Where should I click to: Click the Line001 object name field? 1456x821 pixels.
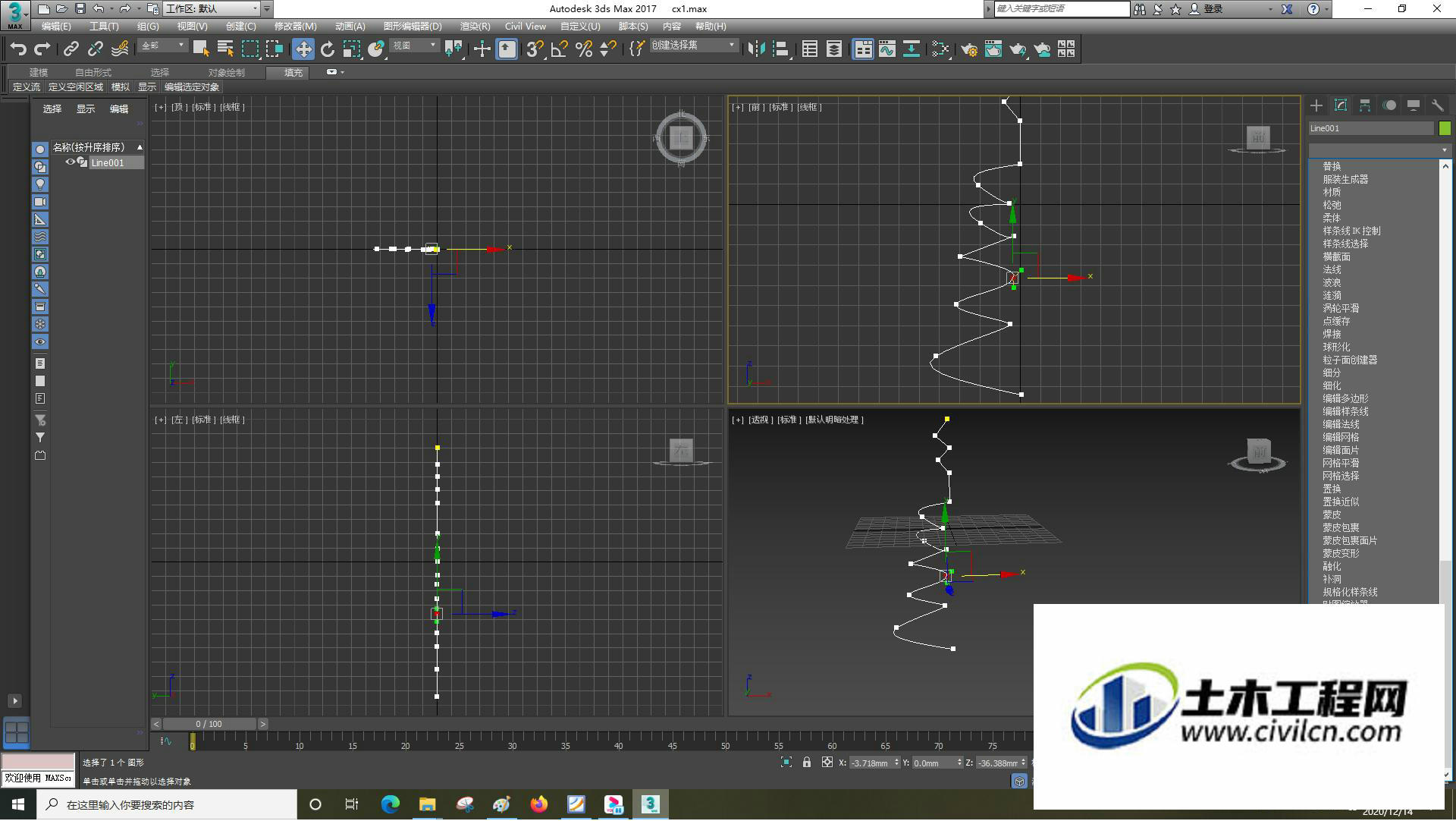click(x=1371, y=128)
